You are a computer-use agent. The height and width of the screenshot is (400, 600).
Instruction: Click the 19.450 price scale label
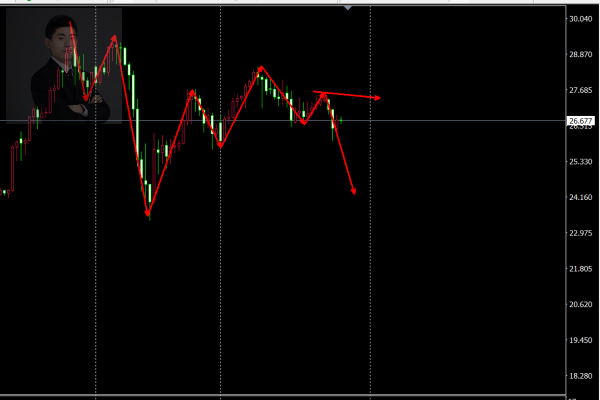click(580, 340)
